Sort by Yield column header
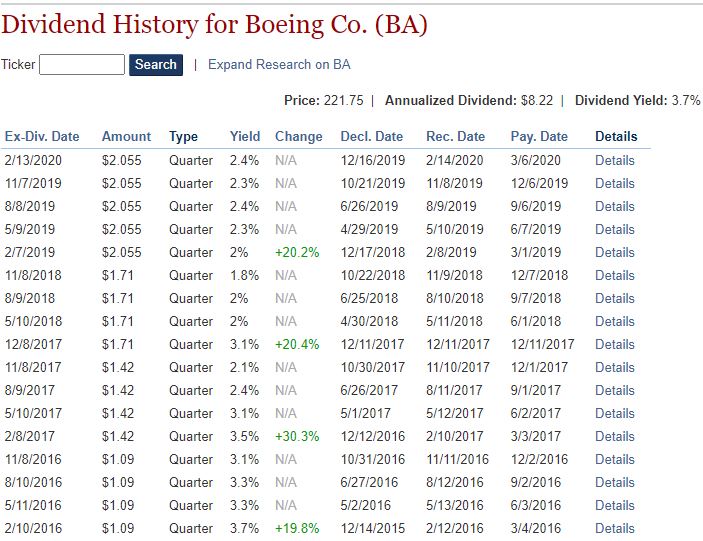Image resolution: width=703 pixels, height=541 pixels. coord(245,136)
